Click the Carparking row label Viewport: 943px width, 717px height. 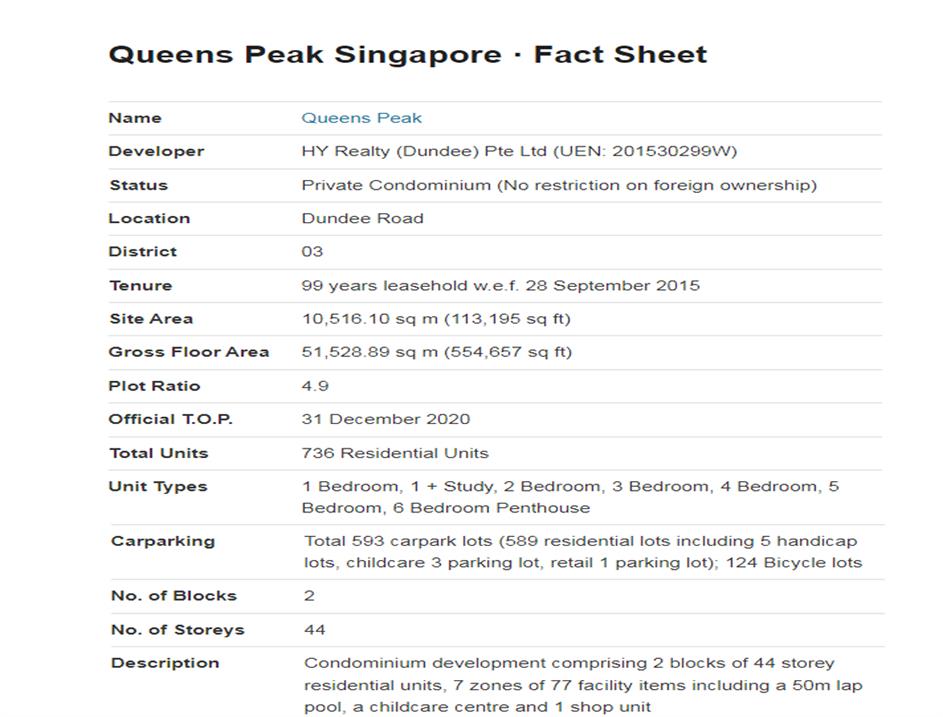(x=162, y=541)
